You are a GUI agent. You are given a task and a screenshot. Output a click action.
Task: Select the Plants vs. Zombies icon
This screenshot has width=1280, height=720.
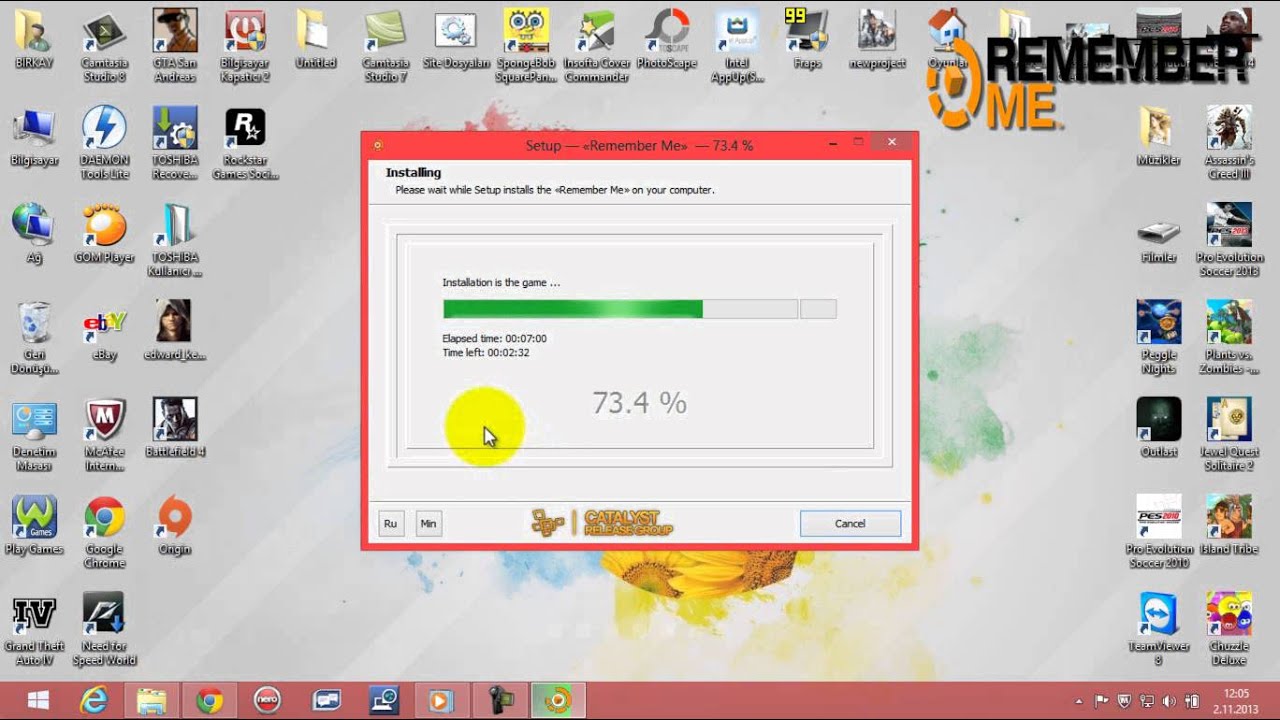1229,337
